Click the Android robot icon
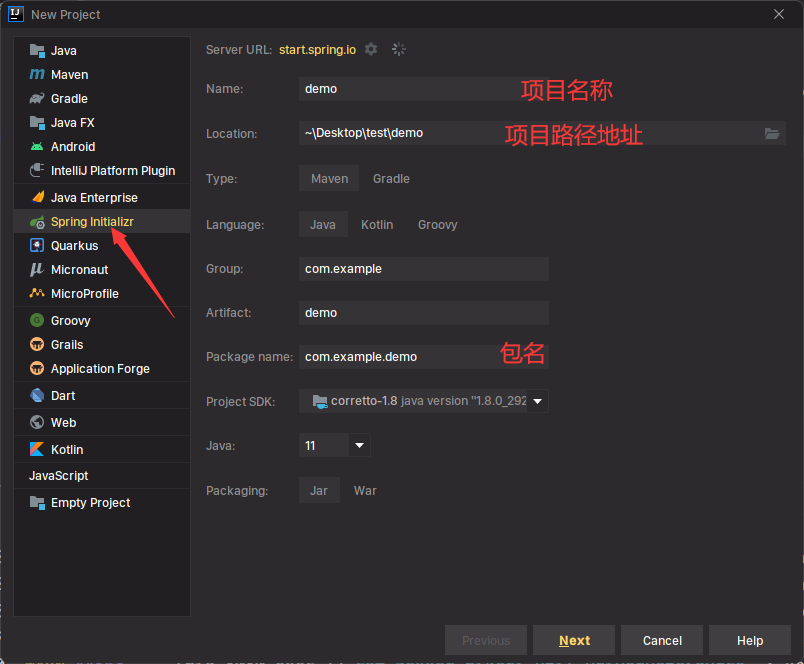 37,147
